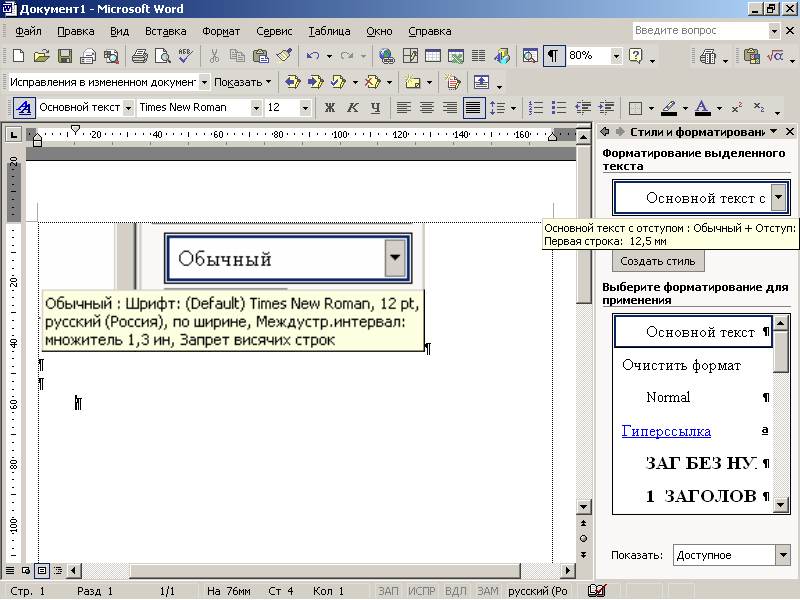Print the document with the printer icon
Screen dimensions: 800x600
(139, 56)
